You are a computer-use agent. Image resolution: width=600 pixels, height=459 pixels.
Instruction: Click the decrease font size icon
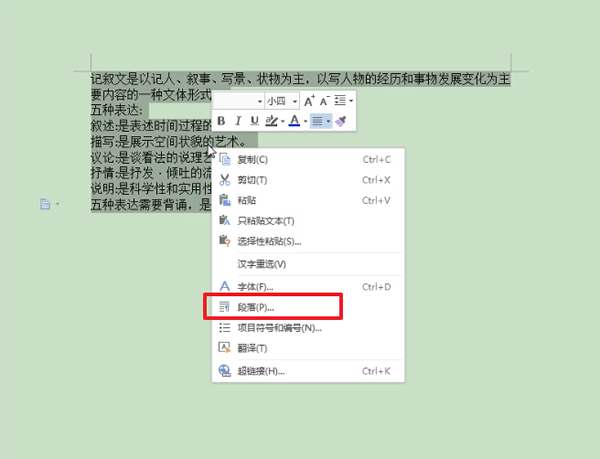(325, 101)
